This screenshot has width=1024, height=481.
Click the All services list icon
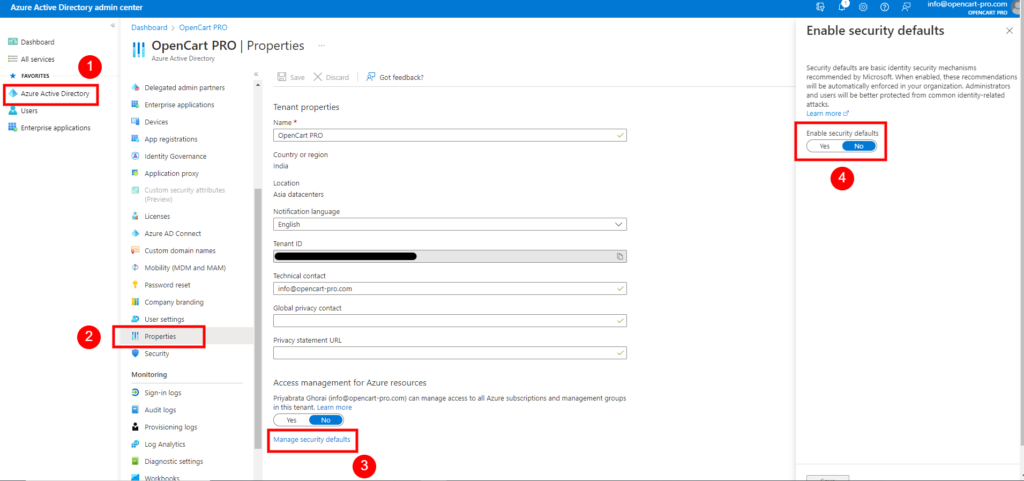[12, 59]
